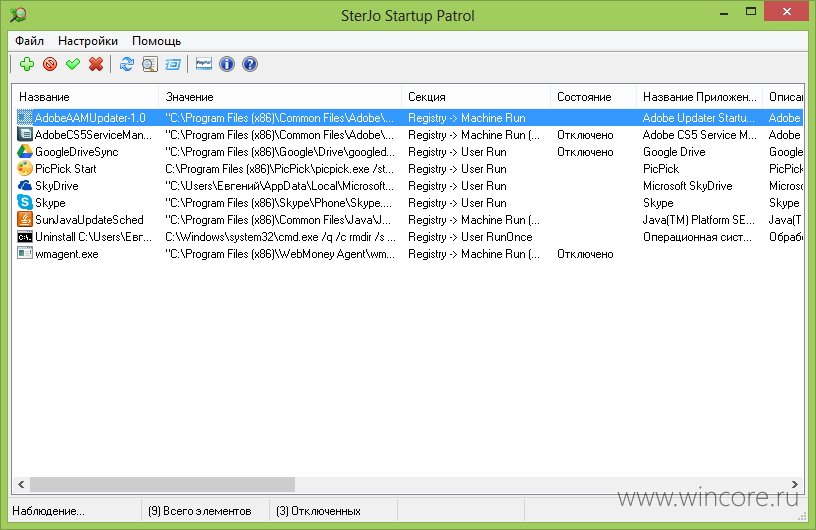Open the Настройки menu
This screenshot has height=530, width=816.
tap(88, 41)
